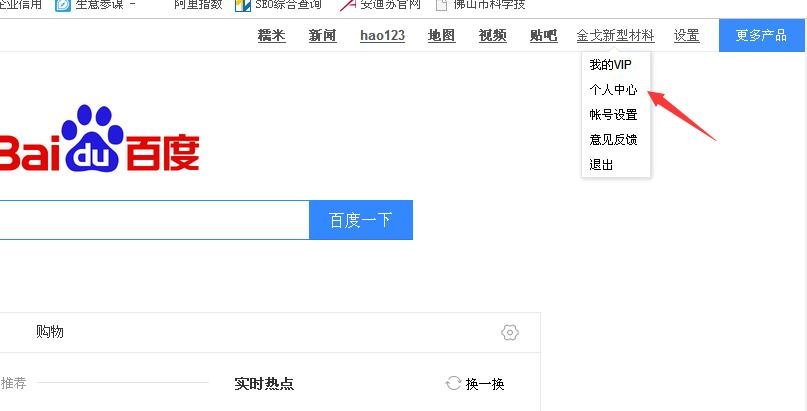Focus the Baidu search input field
This screenshot has width=807, height=411.
153,220
